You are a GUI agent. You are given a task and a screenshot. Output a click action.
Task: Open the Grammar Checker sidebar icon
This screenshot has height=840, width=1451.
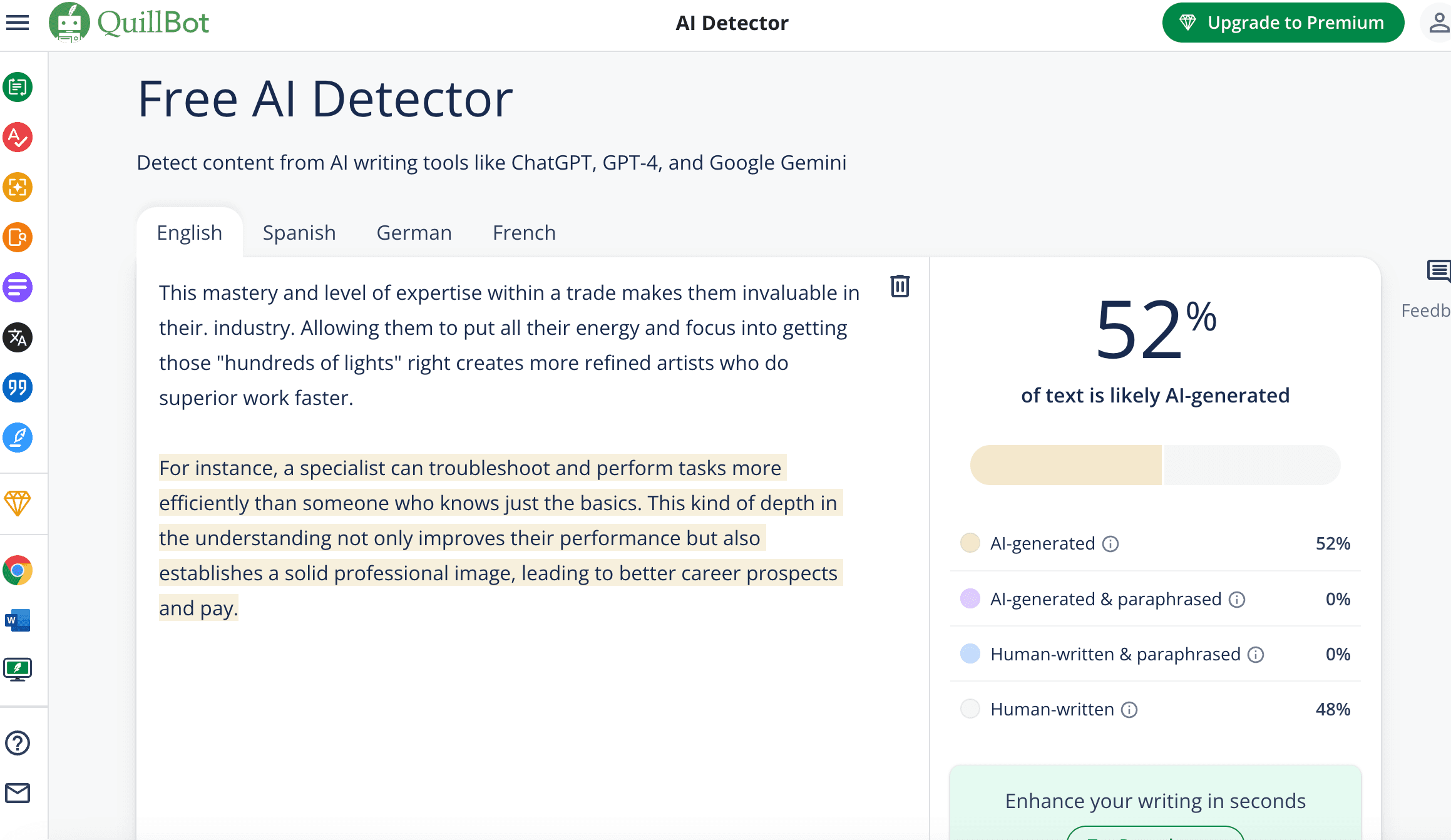pos(18,137)
